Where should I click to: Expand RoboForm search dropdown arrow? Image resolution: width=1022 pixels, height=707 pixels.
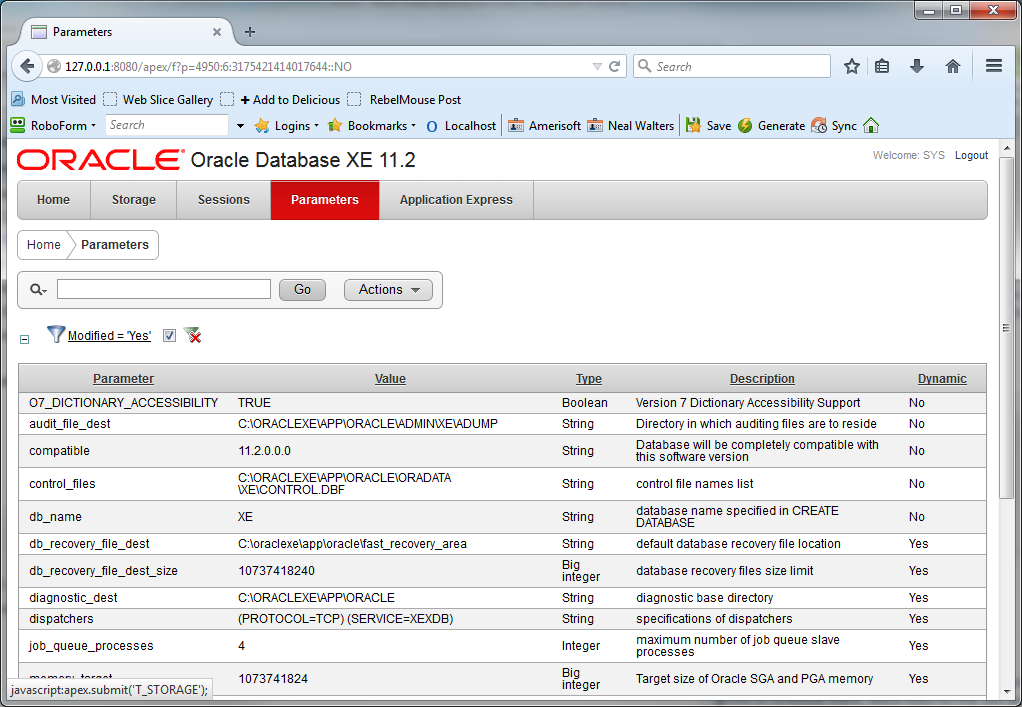pyautogui.click(x=241, y=126)
